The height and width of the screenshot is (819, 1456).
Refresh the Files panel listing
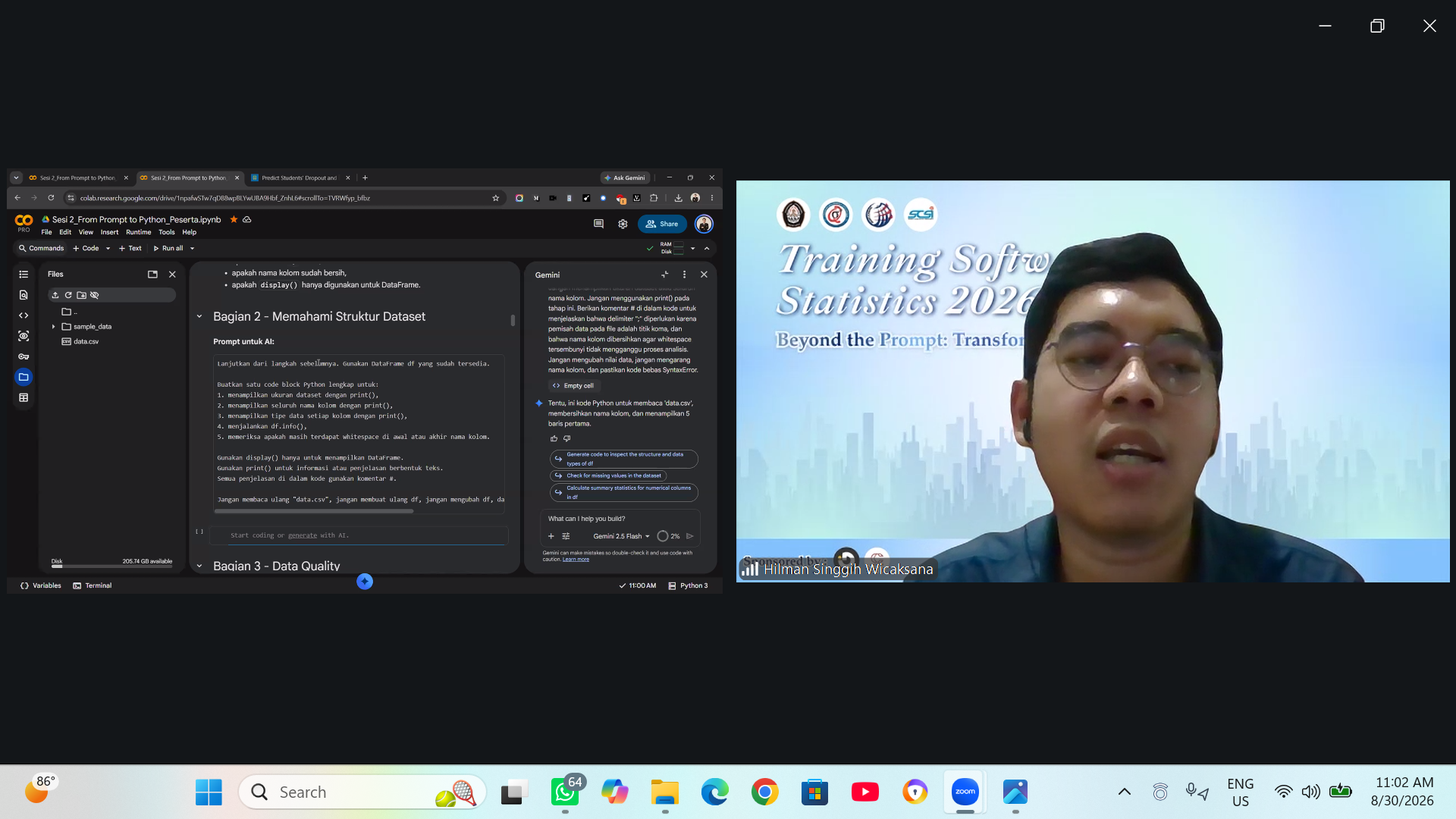(68, 295)
